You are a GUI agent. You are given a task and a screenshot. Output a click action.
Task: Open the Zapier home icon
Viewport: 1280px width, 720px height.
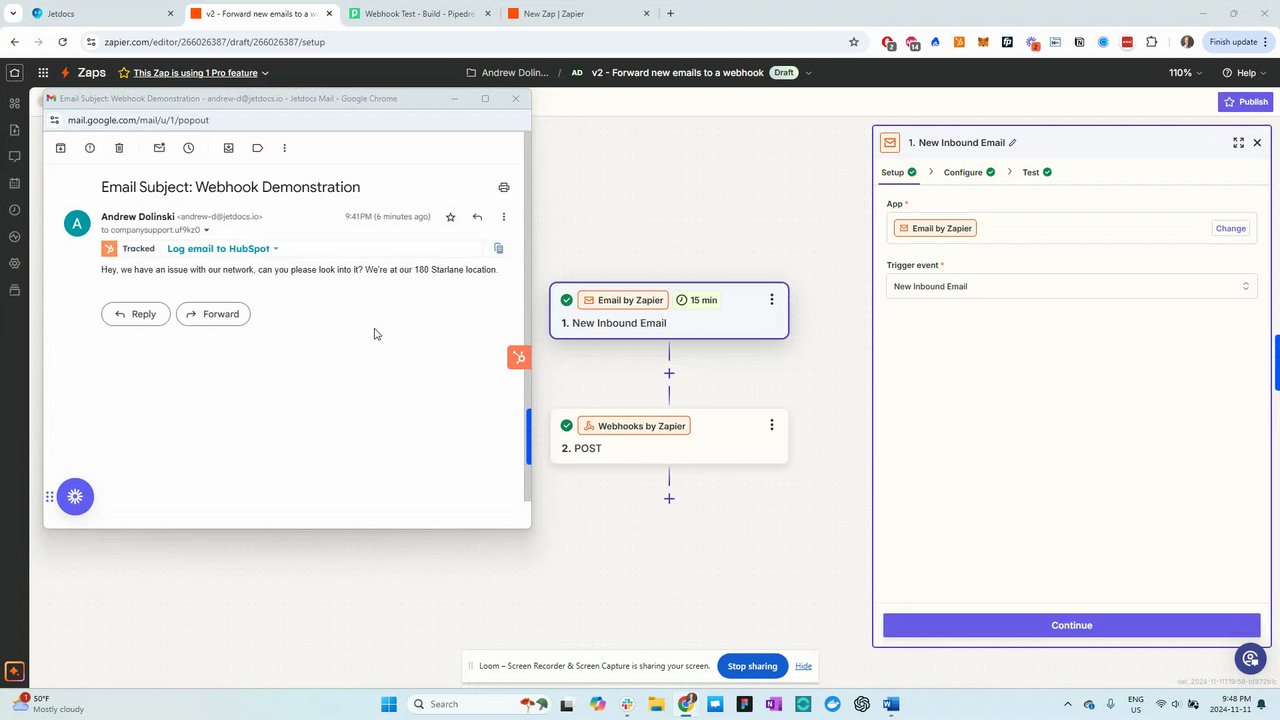coord(14,73)
